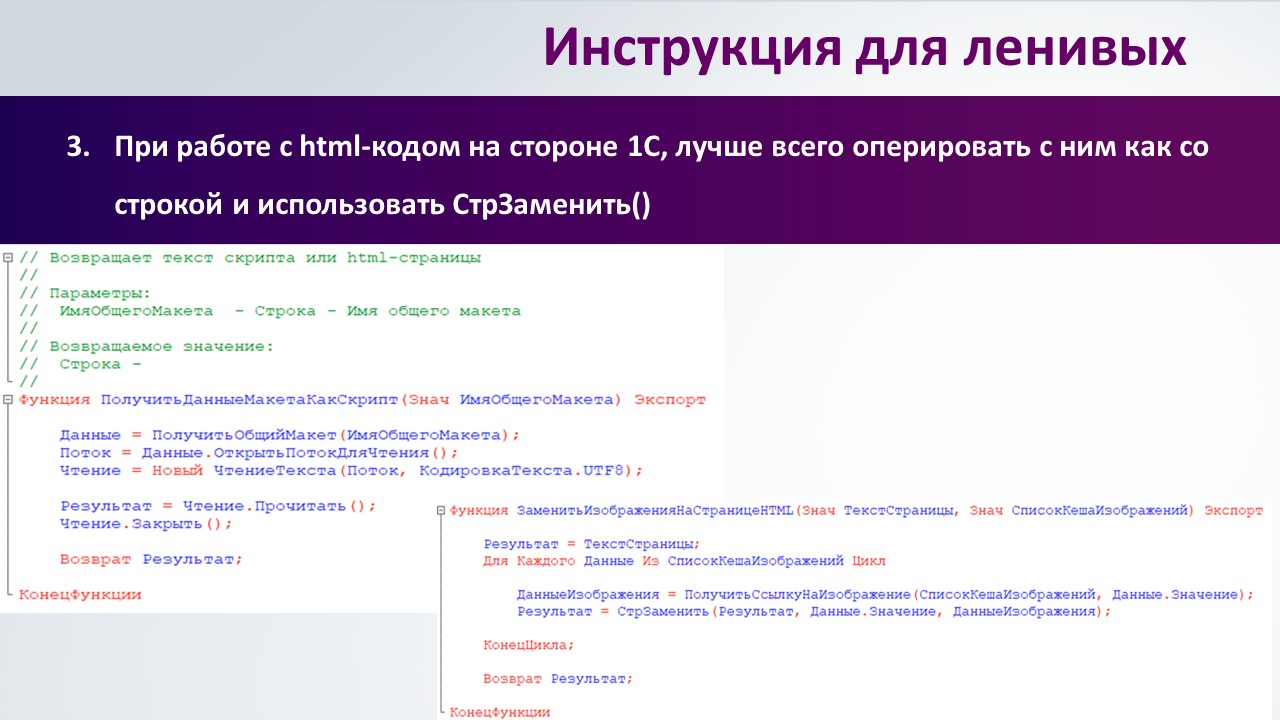Click parameter 'Знач ИмяОбщегоМакета' in function header
This screenshot has height=720, width=1280.
510,400
